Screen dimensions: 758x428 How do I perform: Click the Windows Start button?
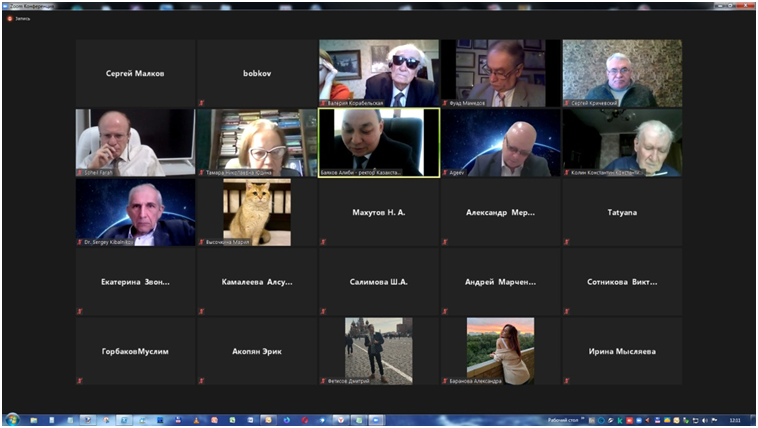coord(12,420)
